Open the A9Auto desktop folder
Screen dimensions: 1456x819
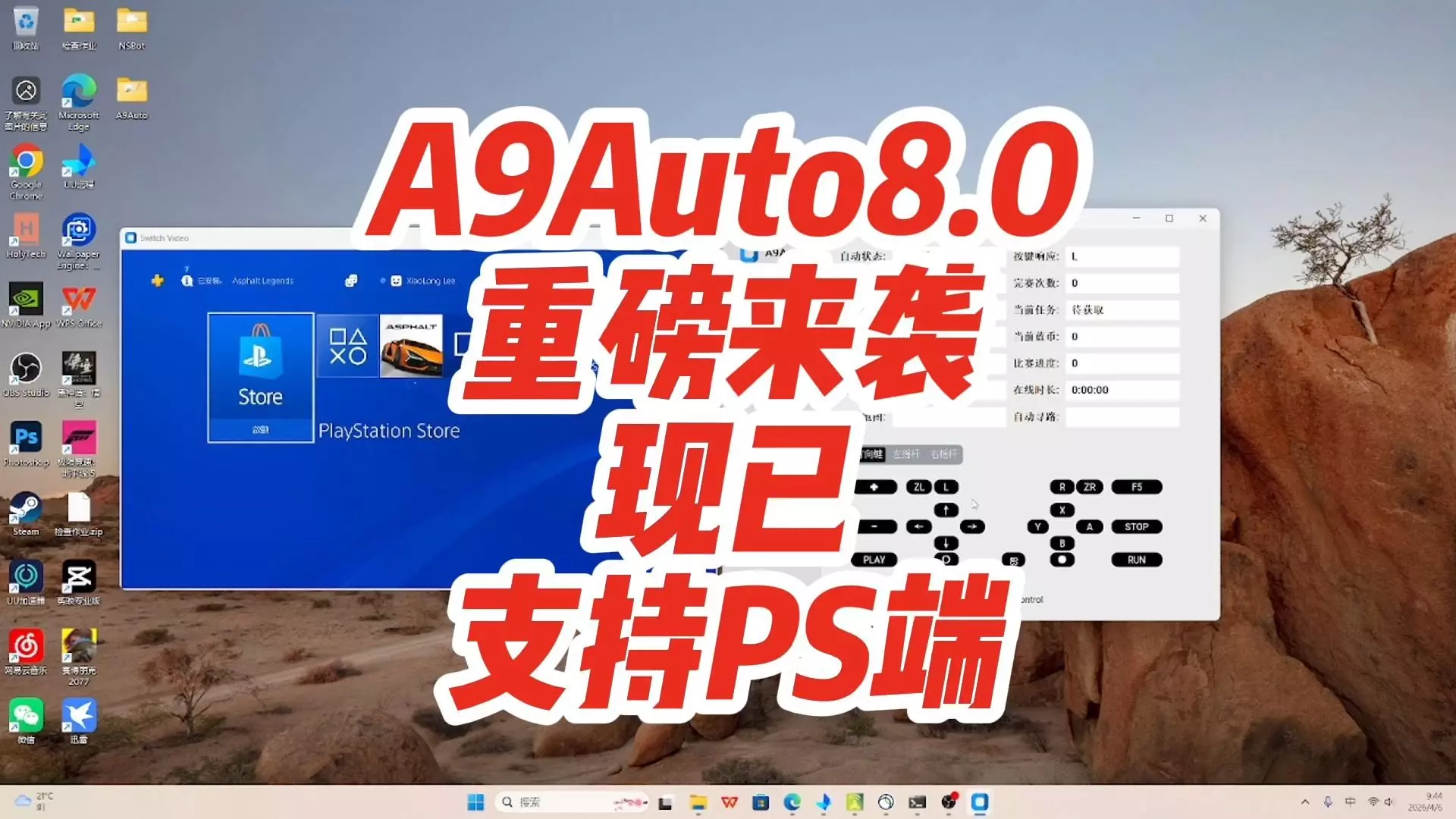pyautogui.click(x=131, y=97)
